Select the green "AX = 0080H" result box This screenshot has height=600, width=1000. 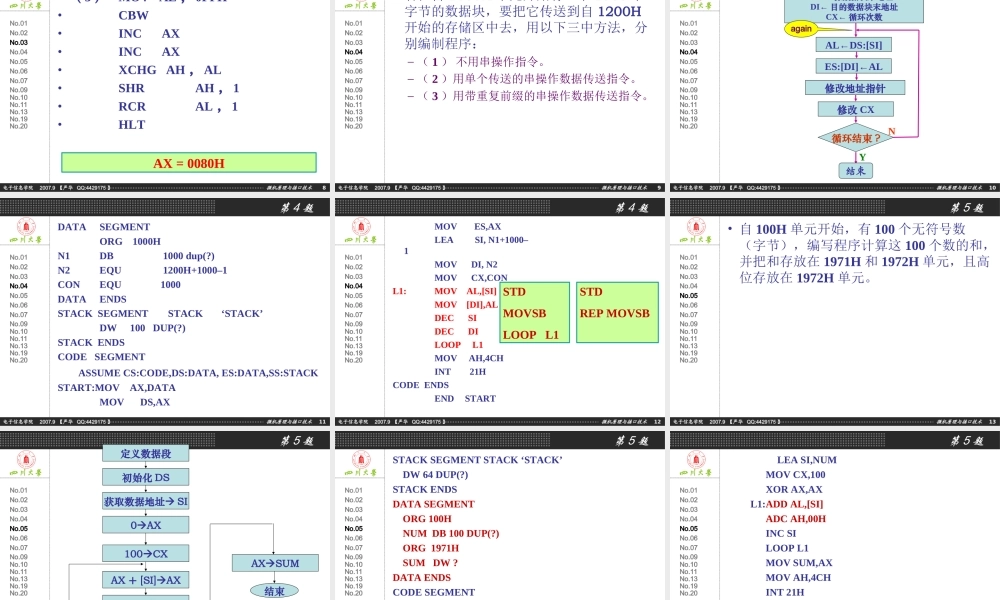189,163
